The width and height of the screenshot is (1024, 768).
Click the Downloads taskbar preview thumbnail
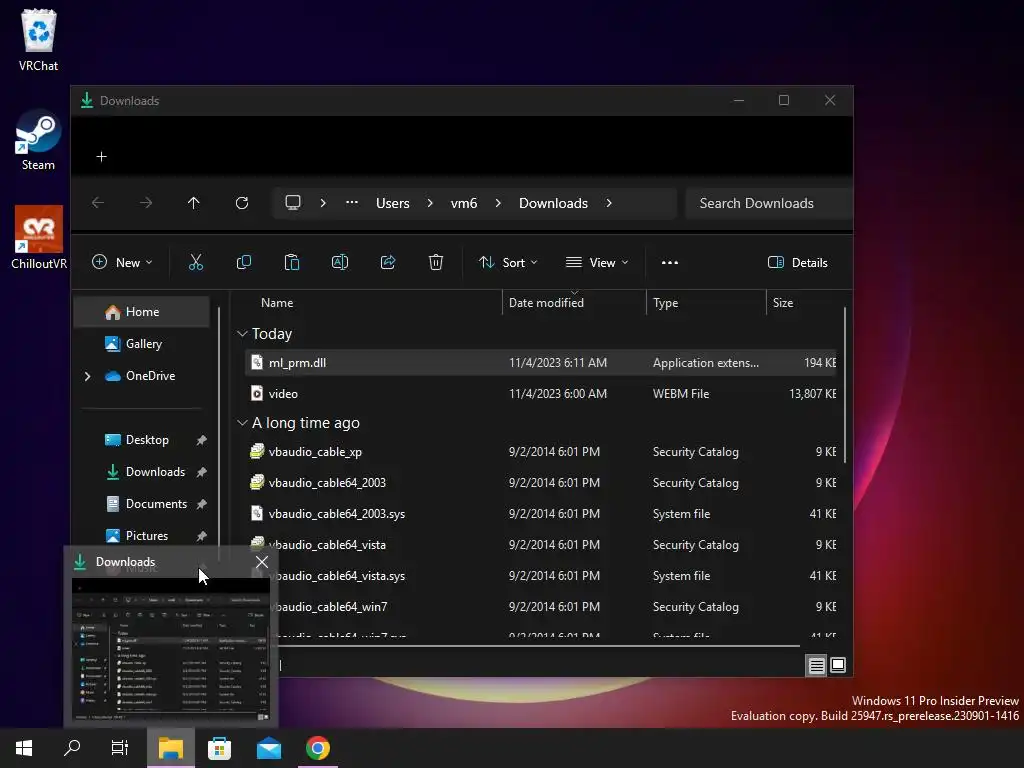coord(170,651)
